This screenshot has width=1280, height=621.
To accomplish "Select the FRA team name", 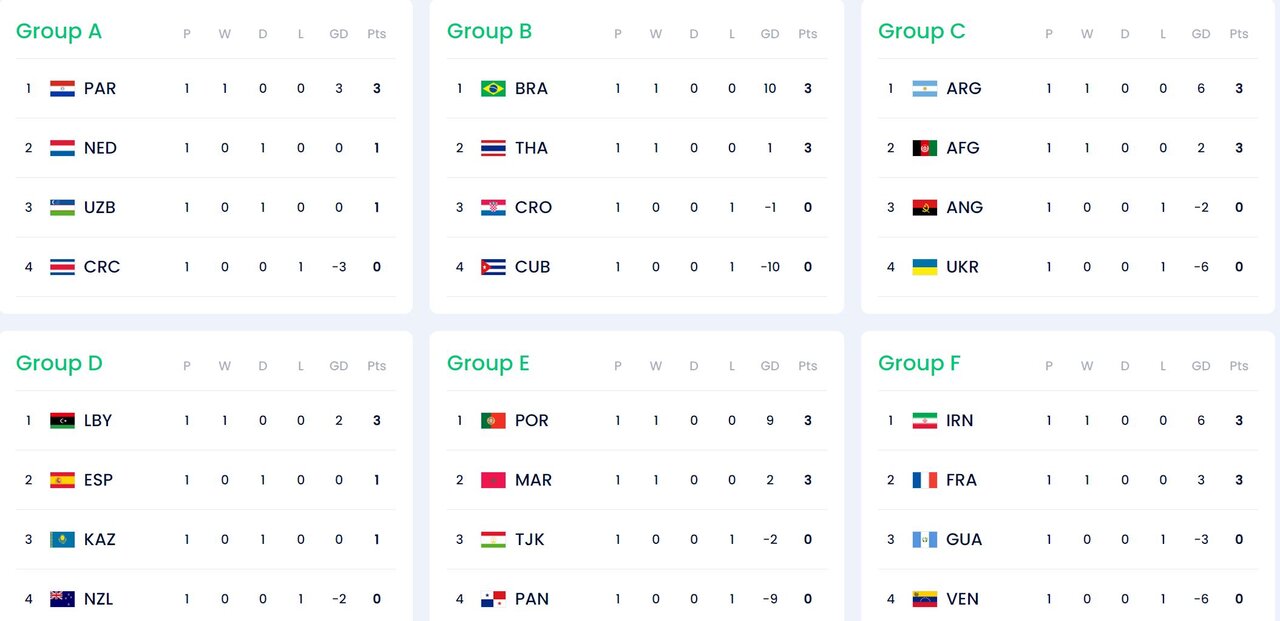I will click(x=961, y=480).
